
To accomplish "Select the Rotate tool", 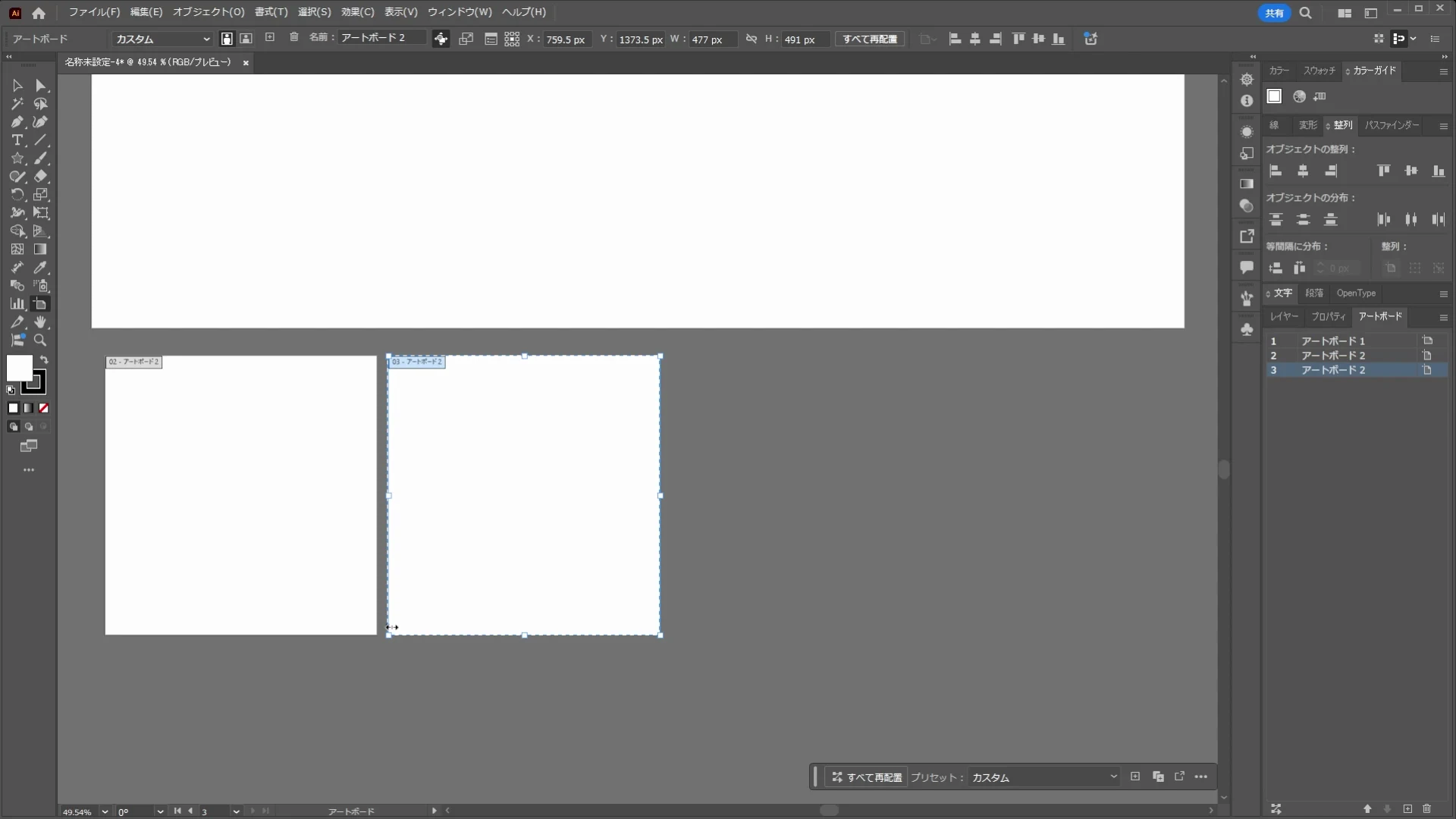I will click(17, 195).
